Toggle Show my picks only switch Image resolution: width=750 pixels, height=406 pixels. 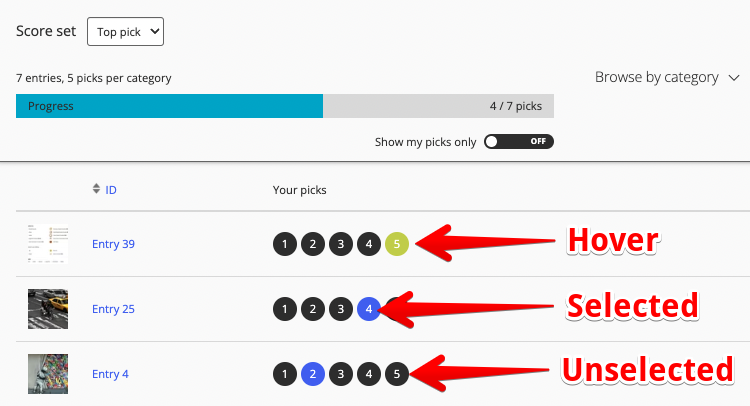(518, 142)
